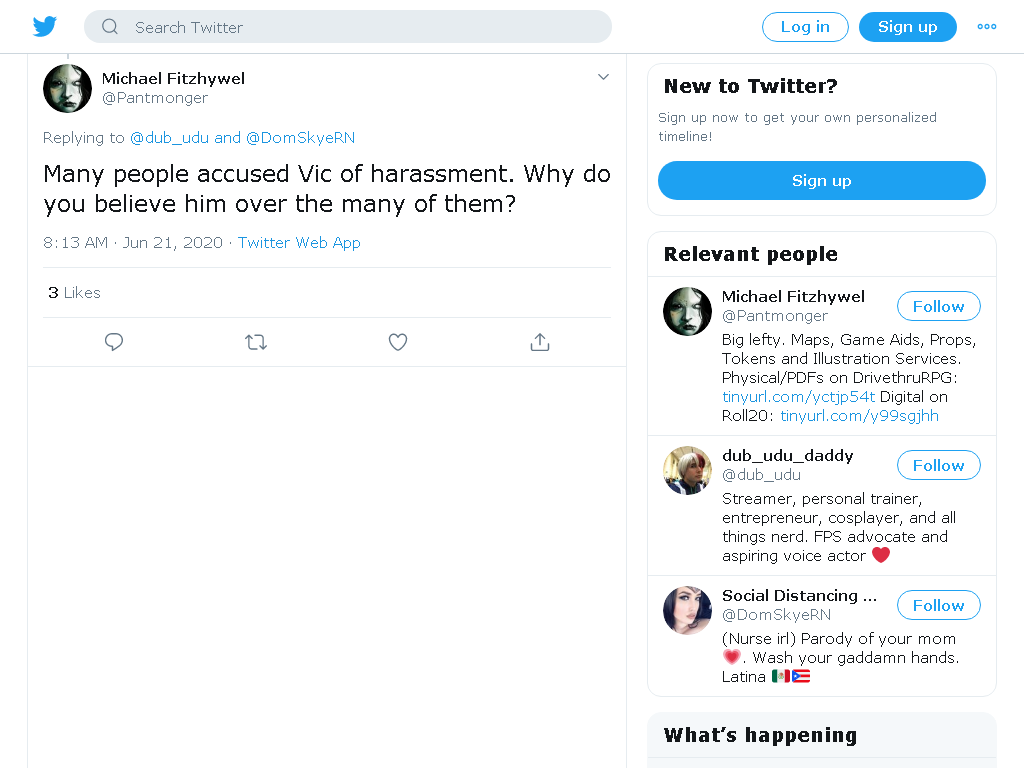The height and width of the screenshot is (768, 1024).
Task: Share the tweet via upload arrow icon
Action: point(539,342)
